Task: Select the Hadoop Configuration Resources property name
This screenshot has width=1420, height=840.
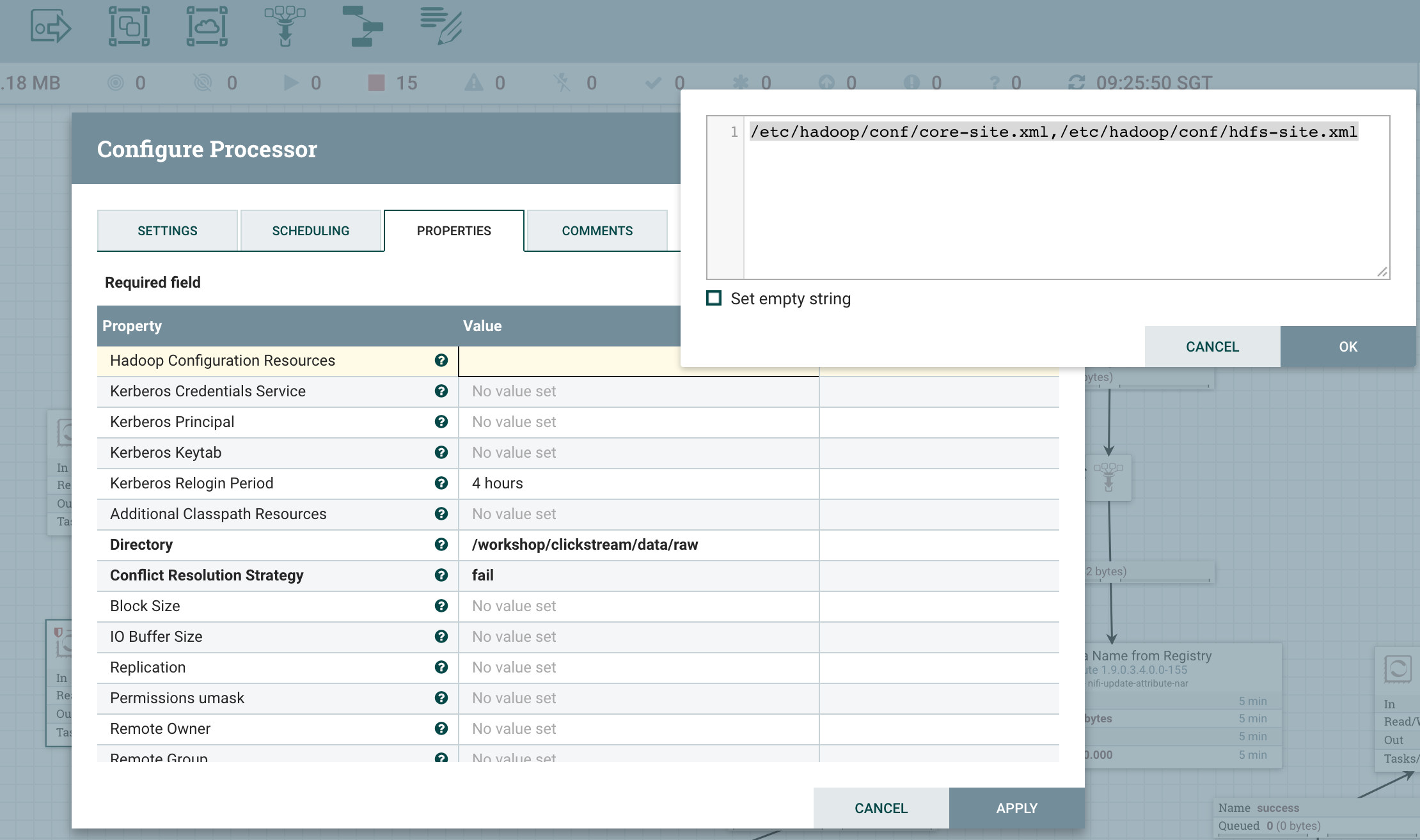Action: point(223,361)
